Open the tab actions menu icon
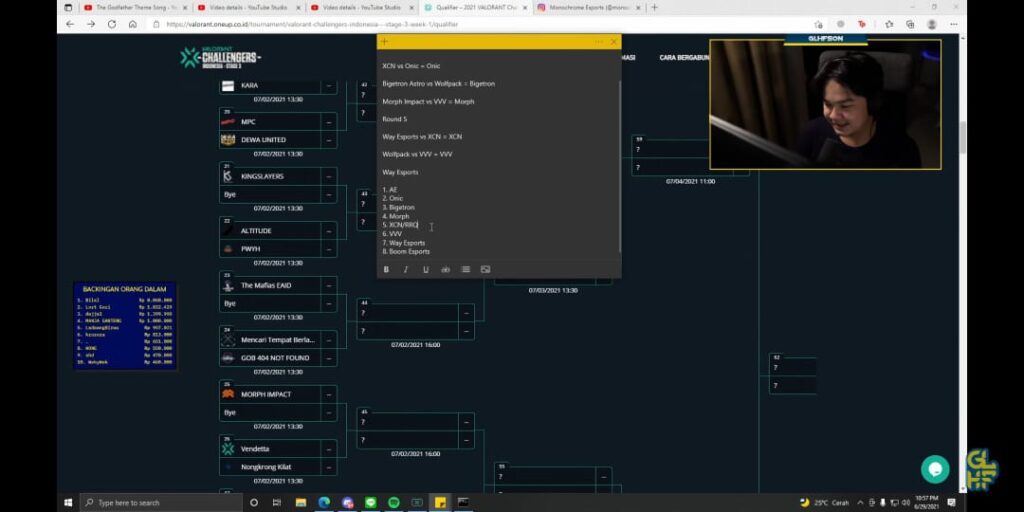The image size is (1024, 512). [x=69, y=7]
